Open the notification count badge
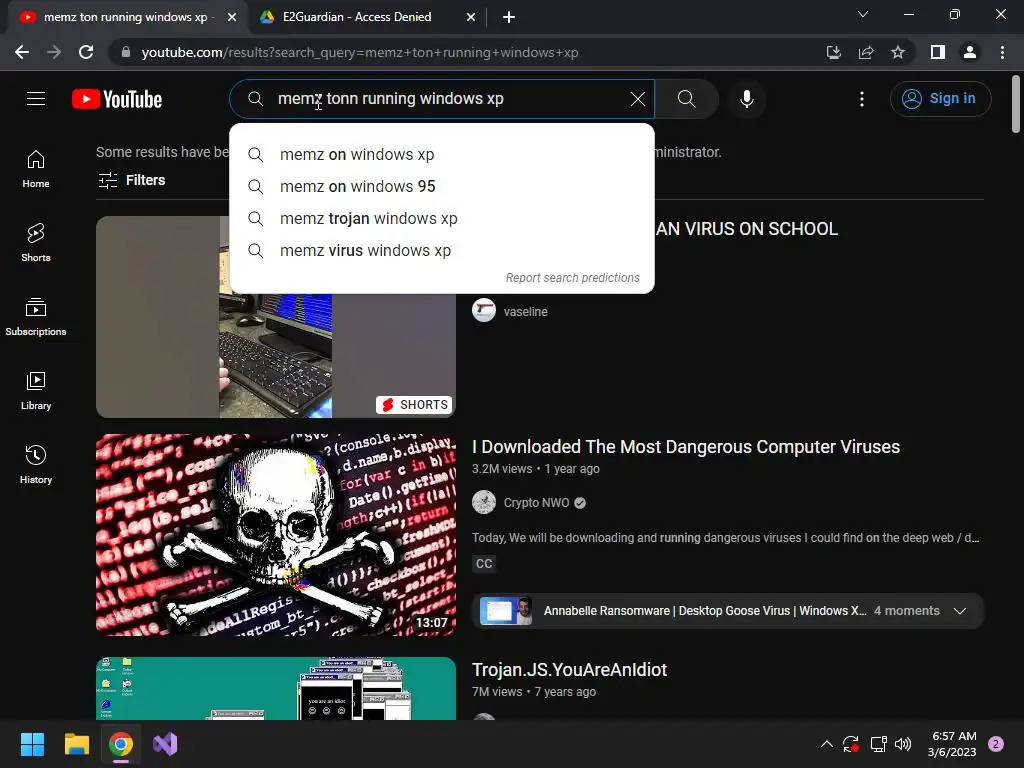Viewport: 1024px width, 768px height. pyautogui.click(x=996, y=744)
